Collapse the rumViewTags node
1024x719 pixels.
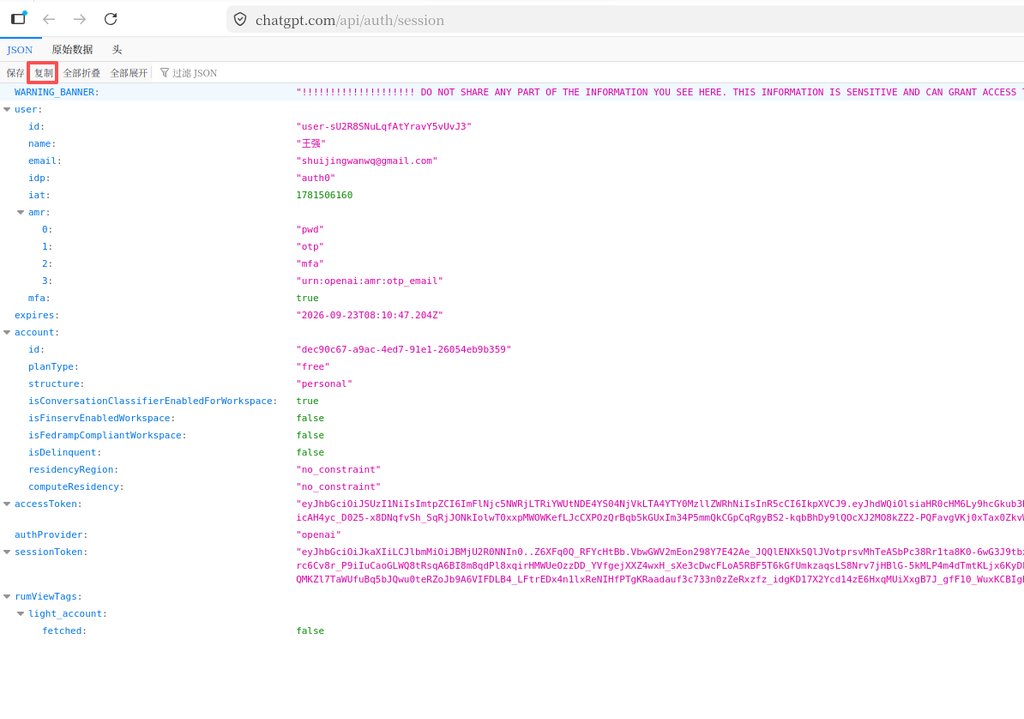pos(7,596)
